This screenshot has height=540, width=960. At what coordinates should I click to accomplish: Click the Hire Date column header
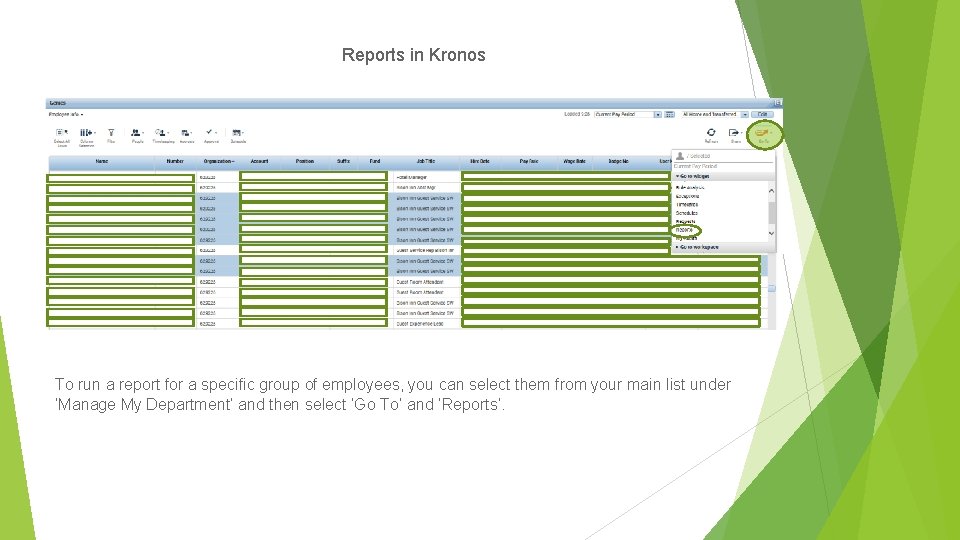[480, 162]
